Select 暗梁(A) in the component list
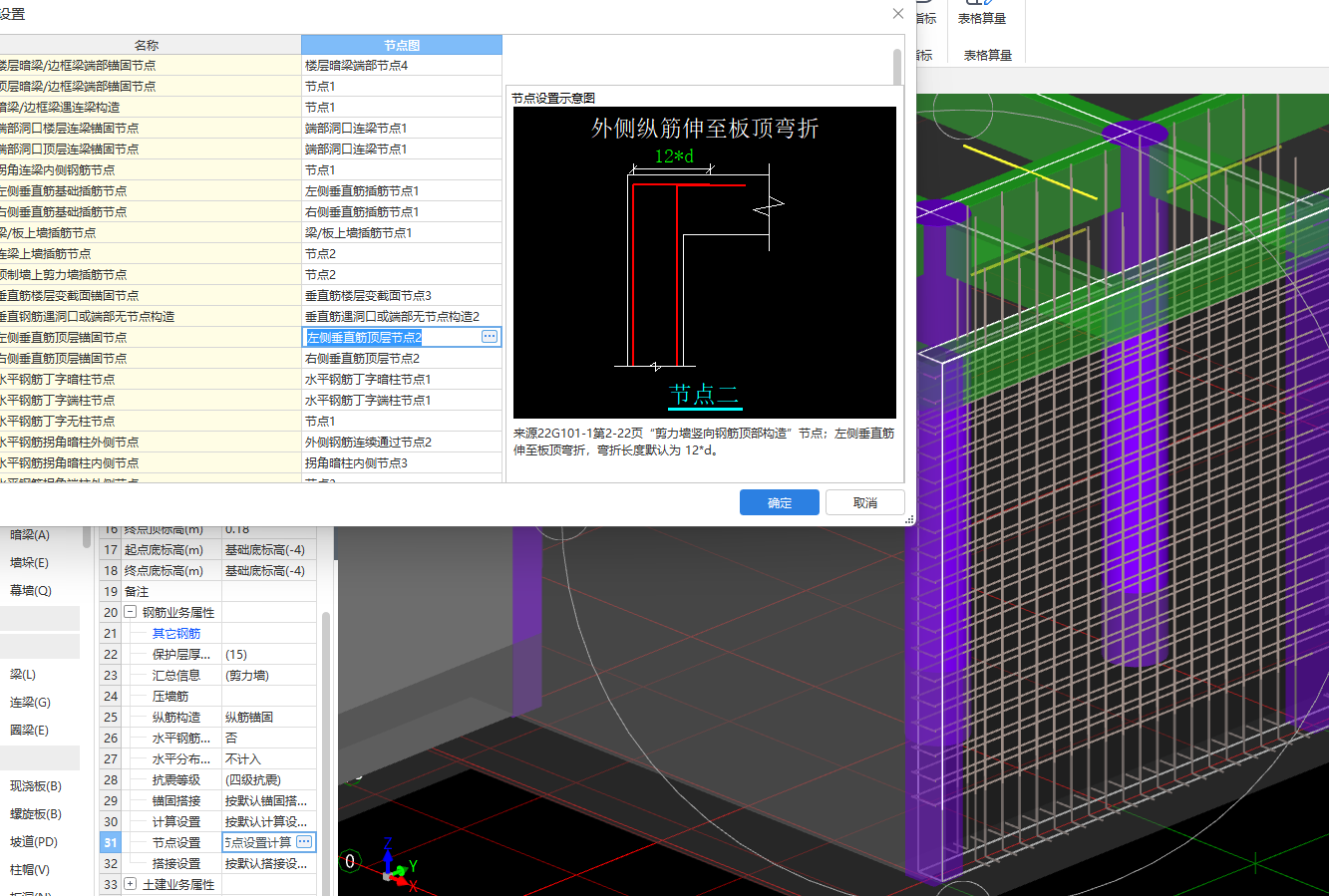 (x=30, y=535)
